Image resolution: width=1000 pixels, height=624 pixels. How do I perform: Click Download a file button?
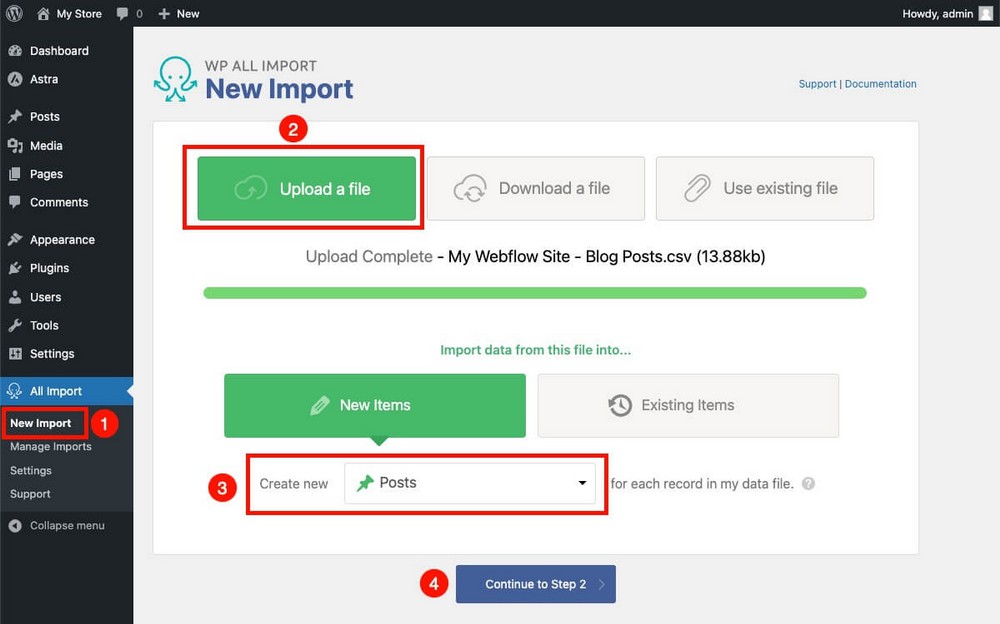pos(536,189)
